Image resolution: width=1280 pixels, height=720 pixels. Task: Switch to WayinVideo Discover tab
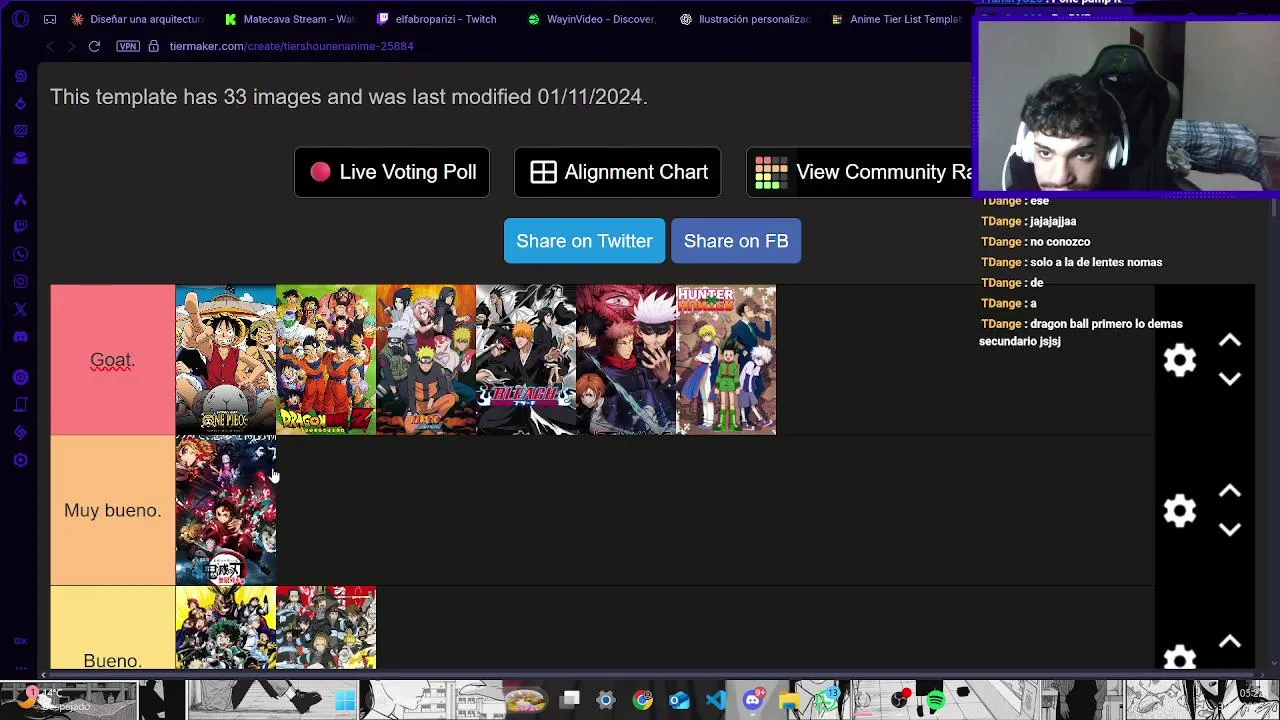(x=591, y=19)
